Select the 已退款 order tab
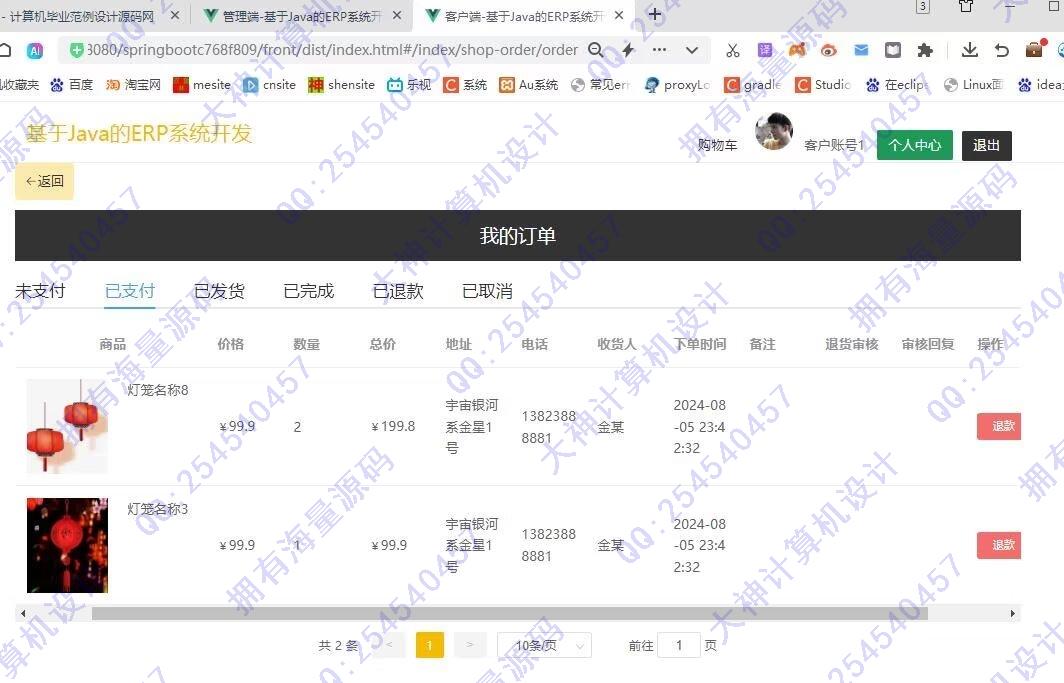Screen dimensions: 1064x683 pyautogui.click(x=398, y=291)
